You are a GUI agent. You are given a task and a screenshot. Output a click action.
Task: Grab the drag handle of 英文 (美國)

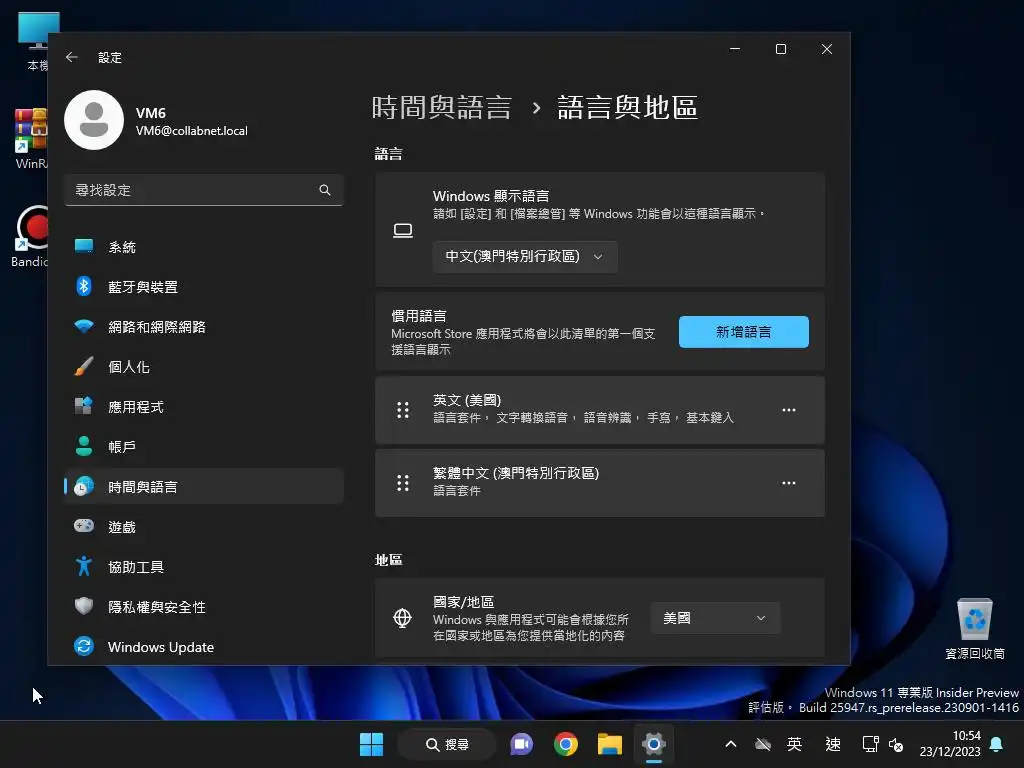click(403, 410)
